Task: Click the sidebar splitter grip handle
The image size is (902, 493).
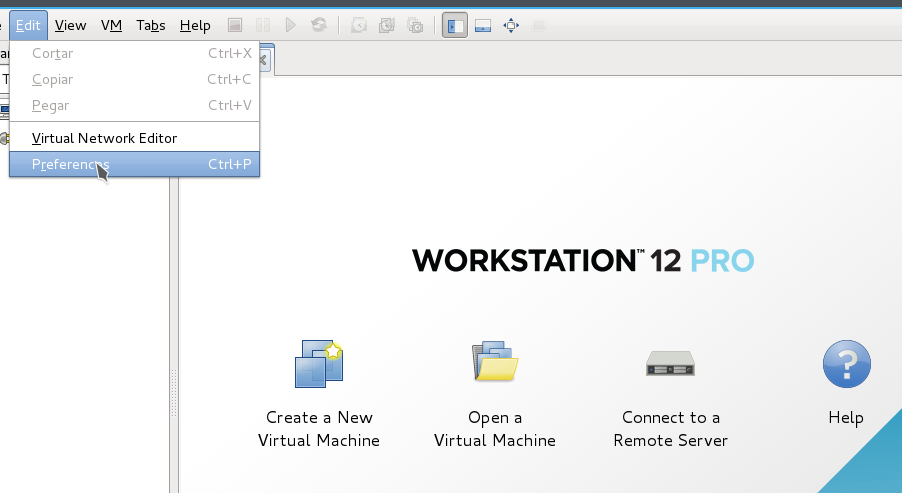Action: click(174, 392)
